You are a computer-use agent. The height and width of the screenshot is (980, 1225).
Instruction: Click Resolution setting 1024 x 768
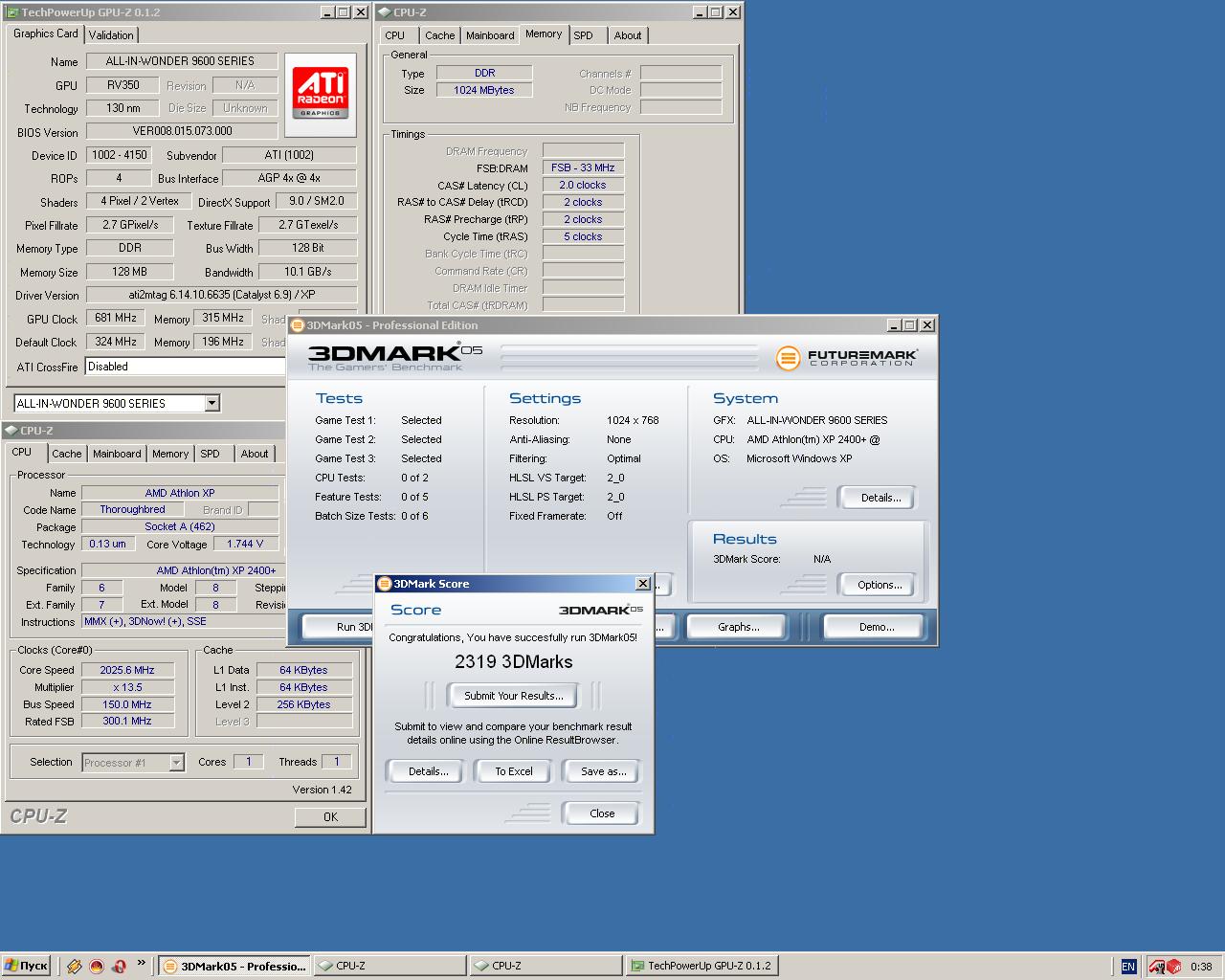coord(633,420)
